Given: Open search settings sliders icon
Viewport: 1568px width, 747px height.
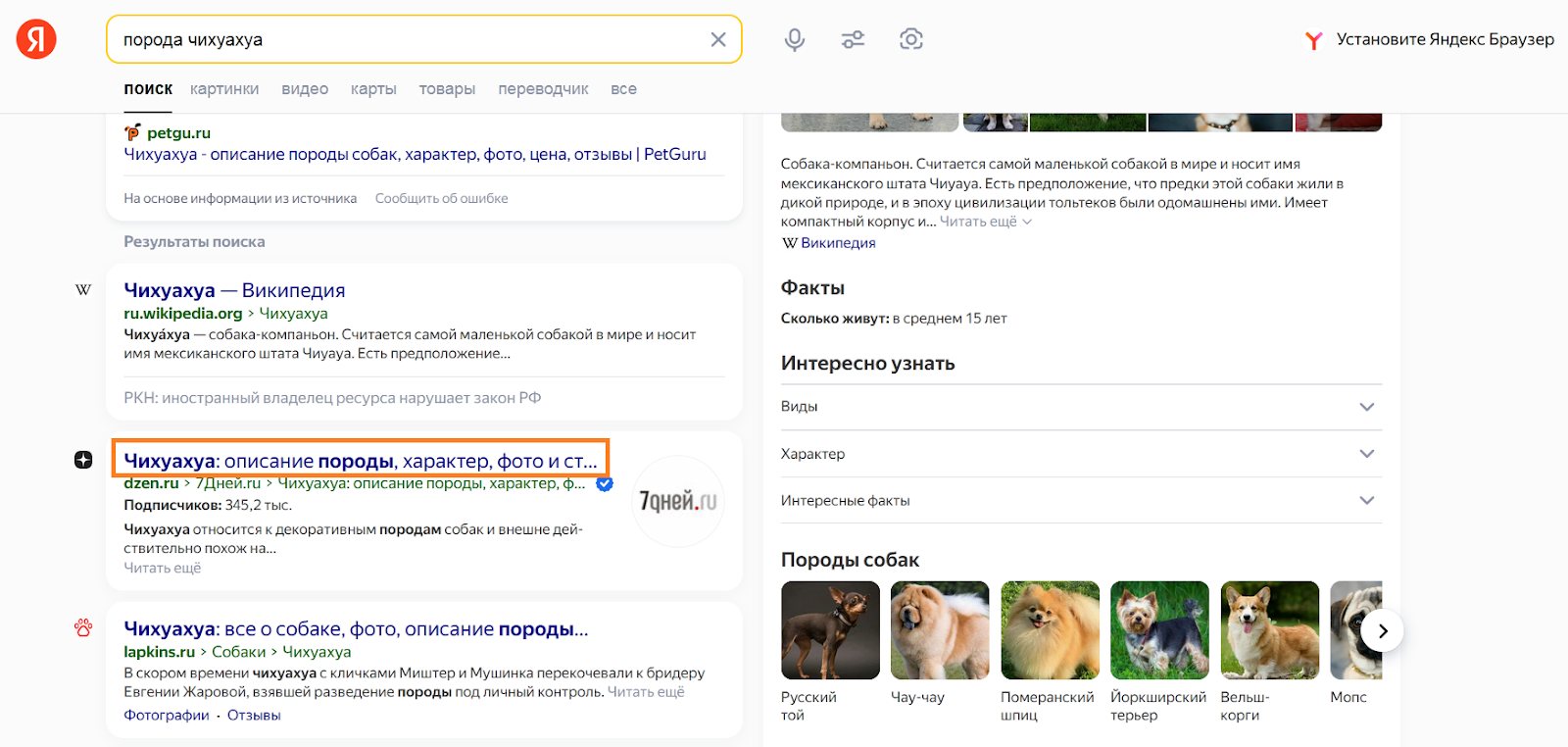Looking at the screenshot, I should (x=853, y=39).
